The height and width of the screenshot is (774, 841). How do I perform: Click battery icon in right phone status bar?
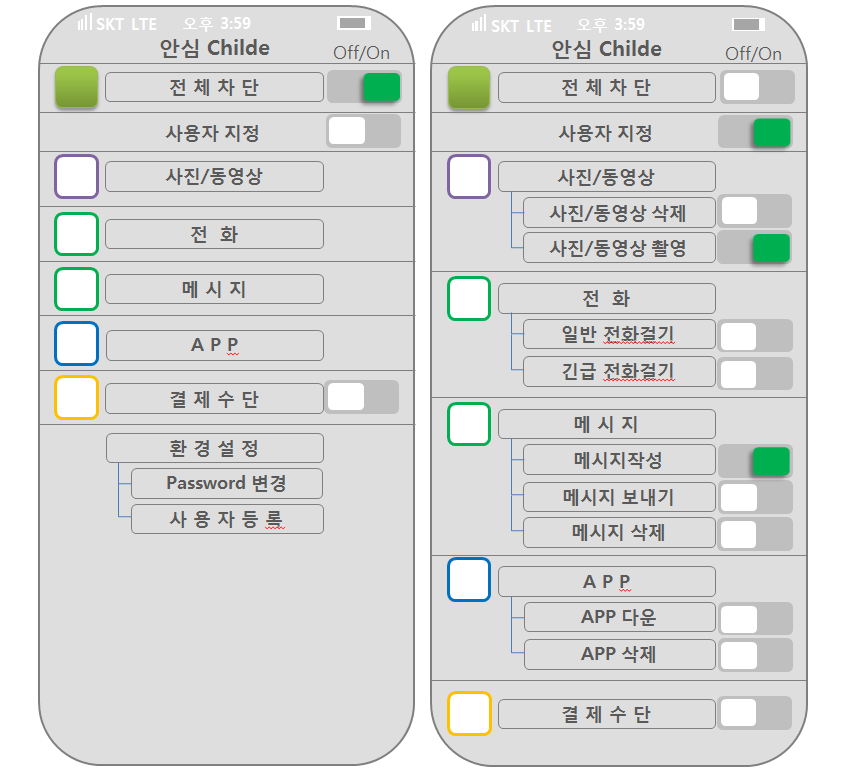(x=747, y=24)
